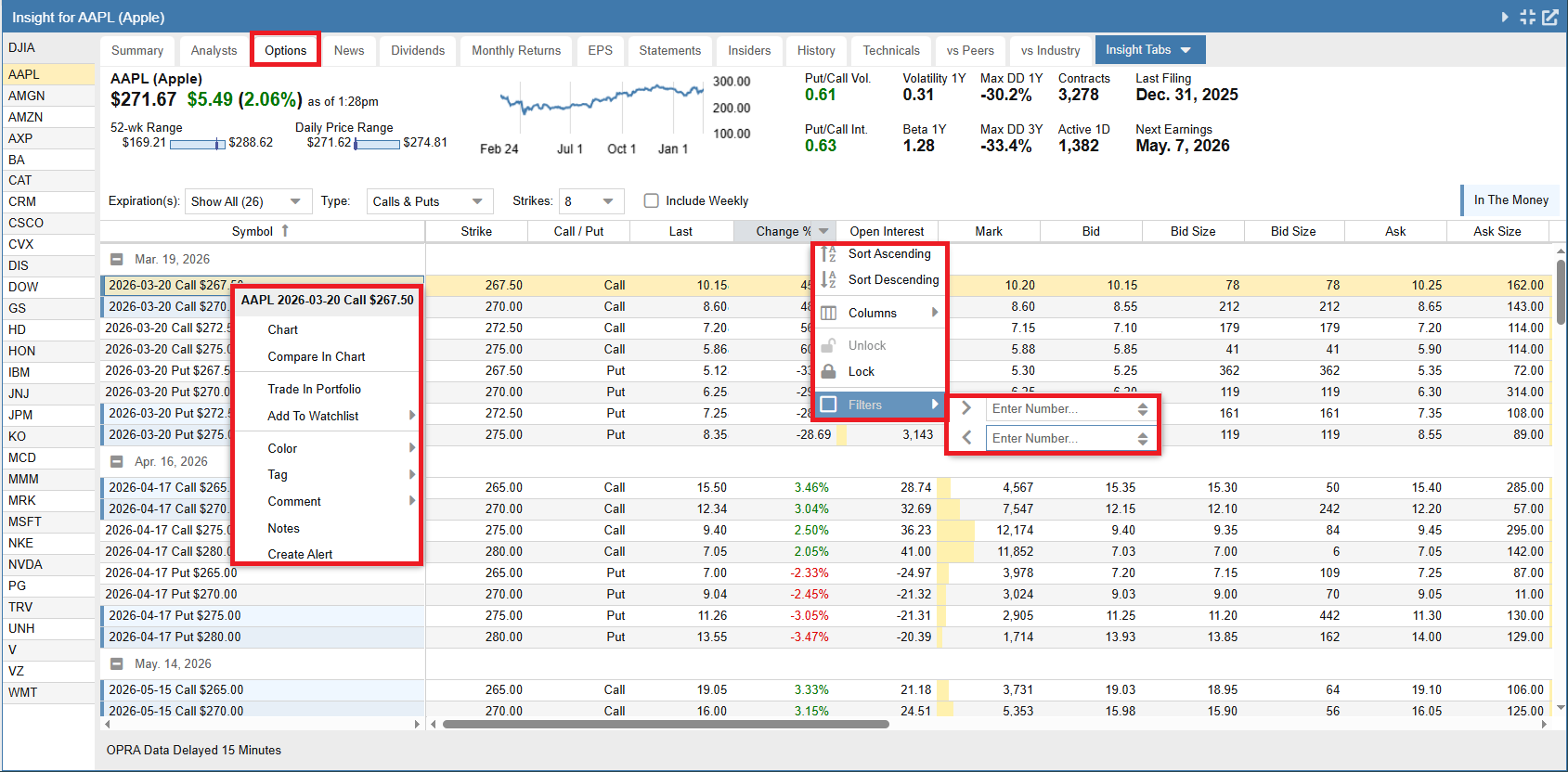1568x772 pixels.
Task: Open the Change % column menu arrow
Action: coord(824,231)
